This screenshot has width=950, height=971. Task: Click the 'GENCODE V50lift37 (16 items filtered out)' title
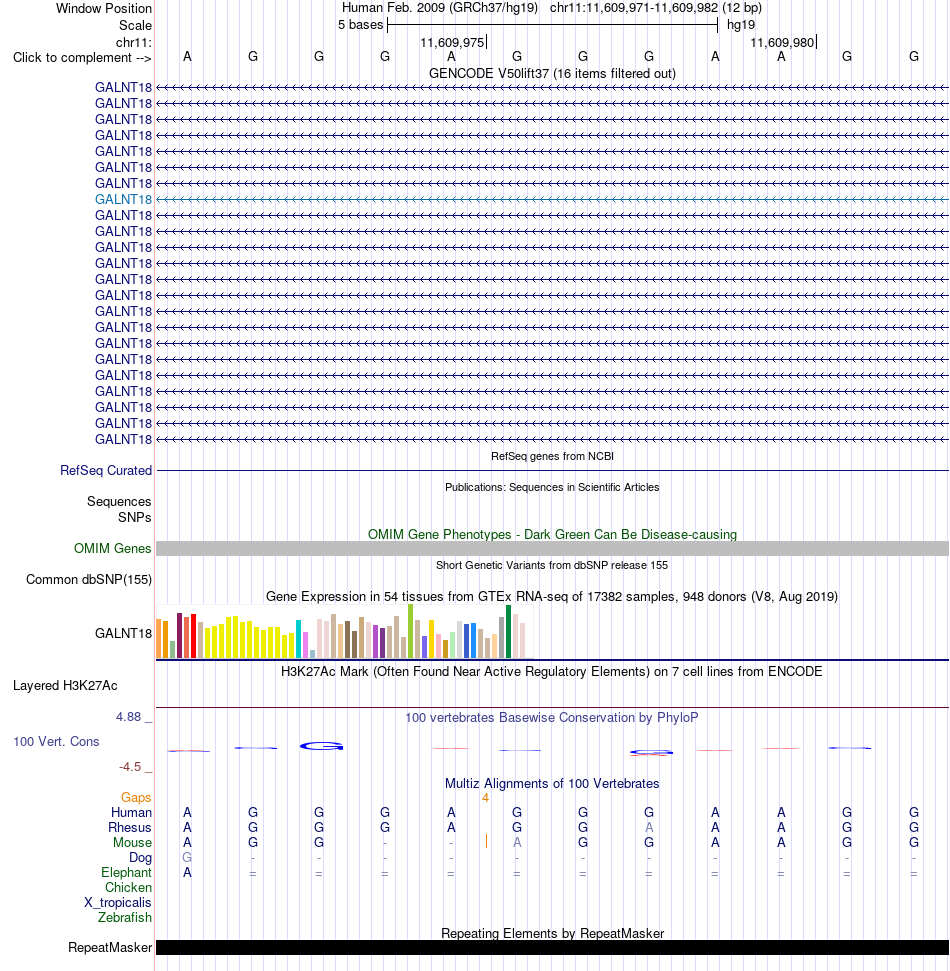[552, 74]
